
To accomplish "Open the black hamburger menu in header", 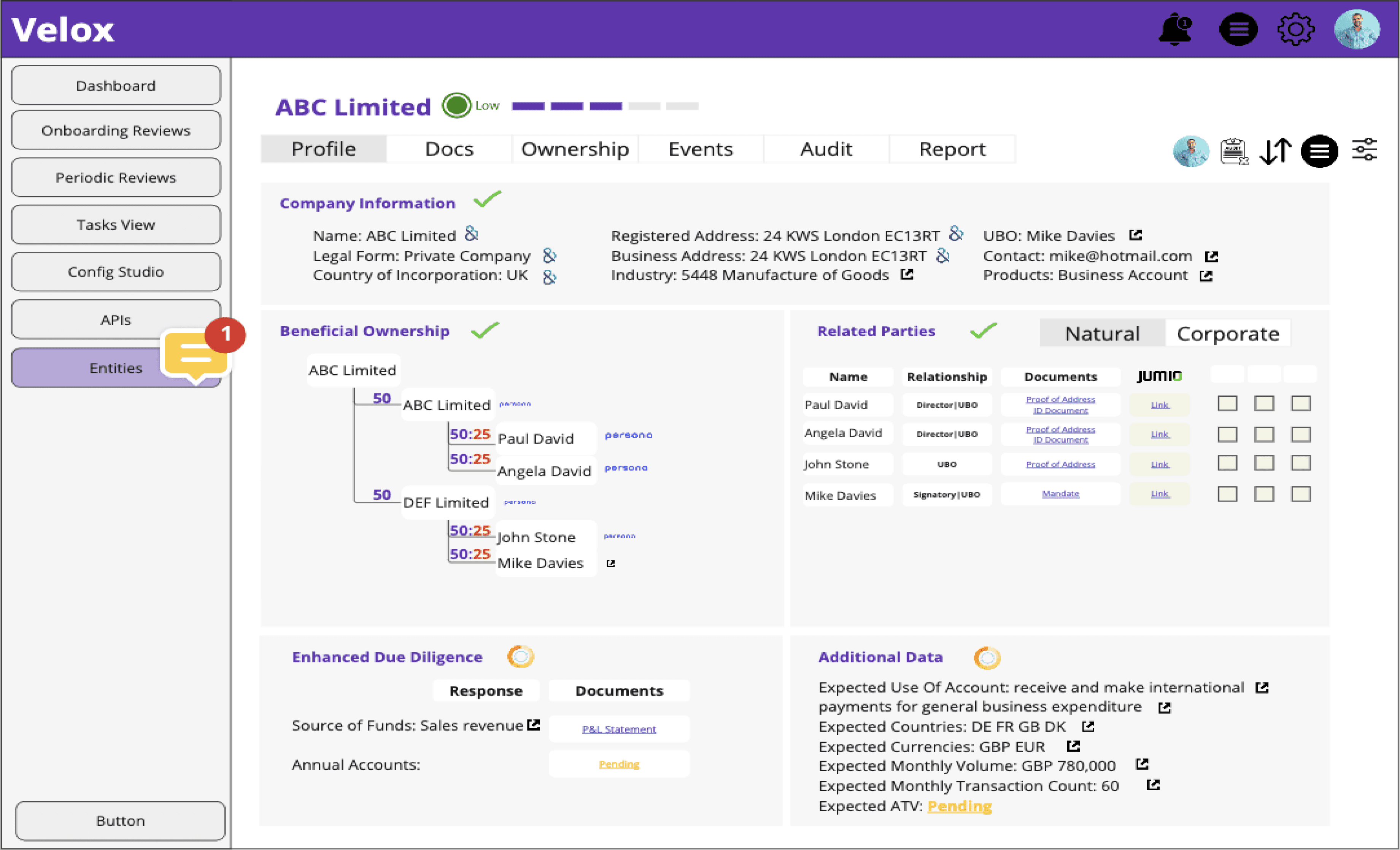I will (1238, 30).
